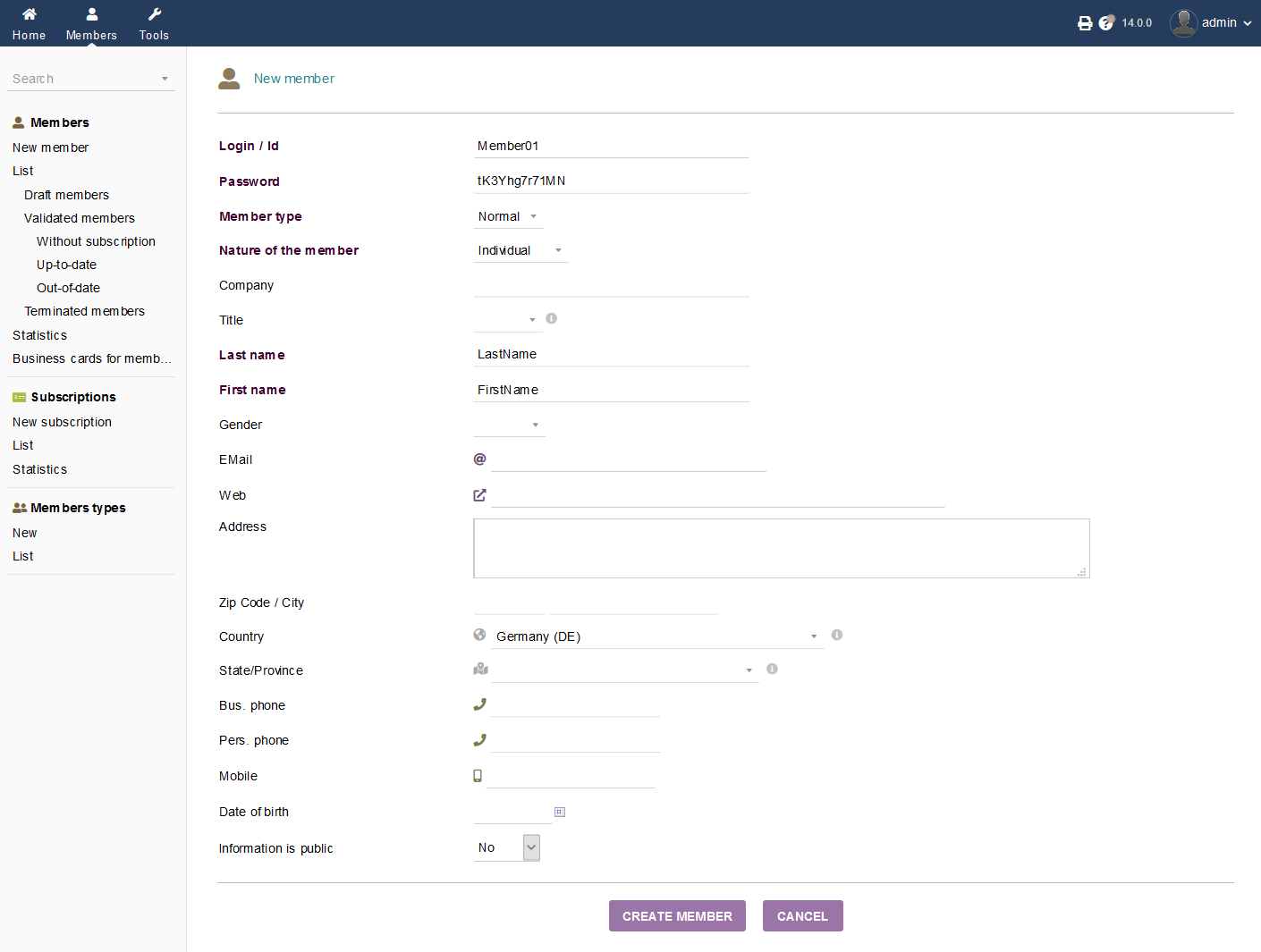Click the web link icon beside the Web field

[479, 494]
